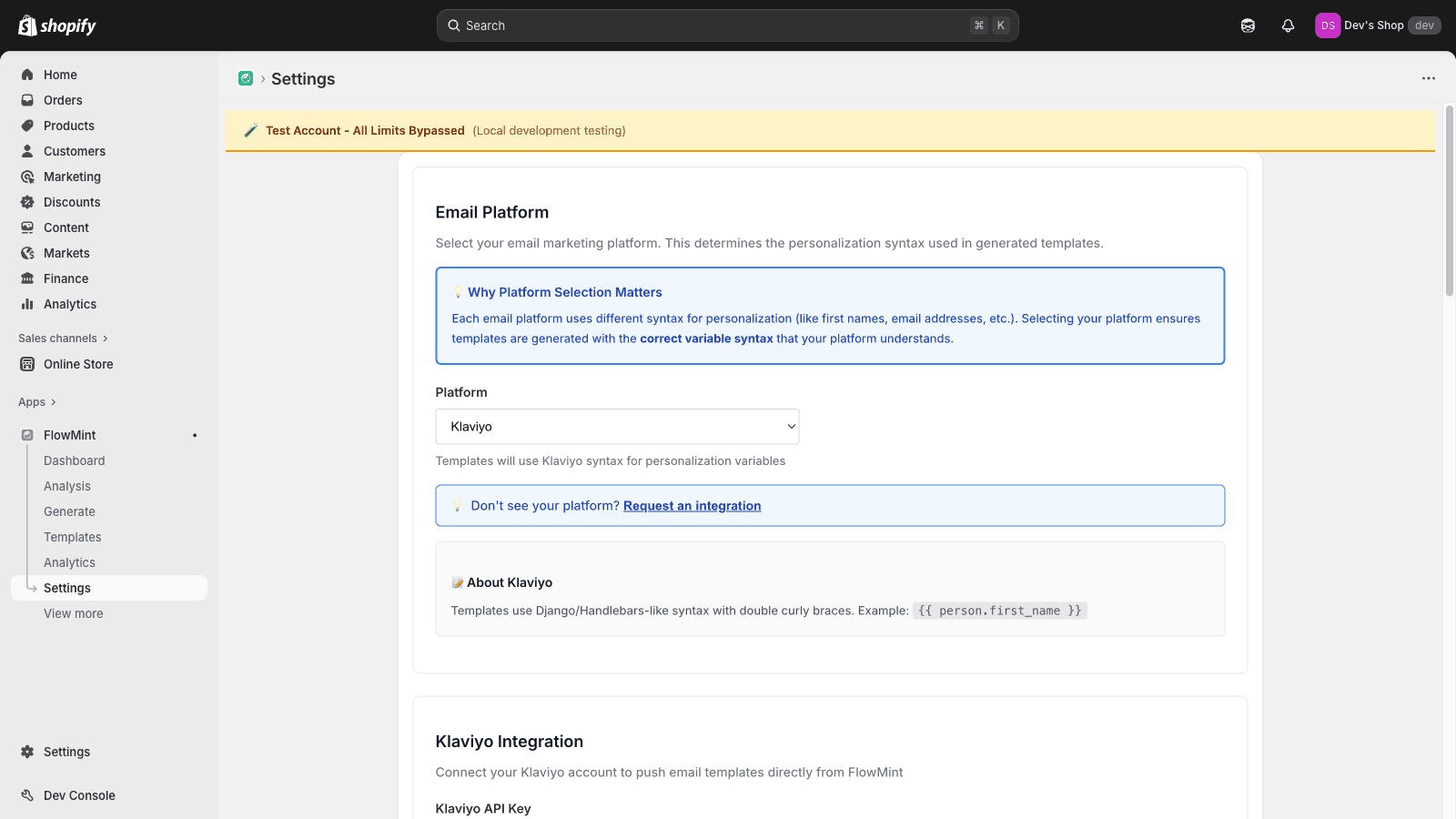Screen dimensions: 1456x819
Task: Click the Discounts badge icon
Action: tap(27, 202)
